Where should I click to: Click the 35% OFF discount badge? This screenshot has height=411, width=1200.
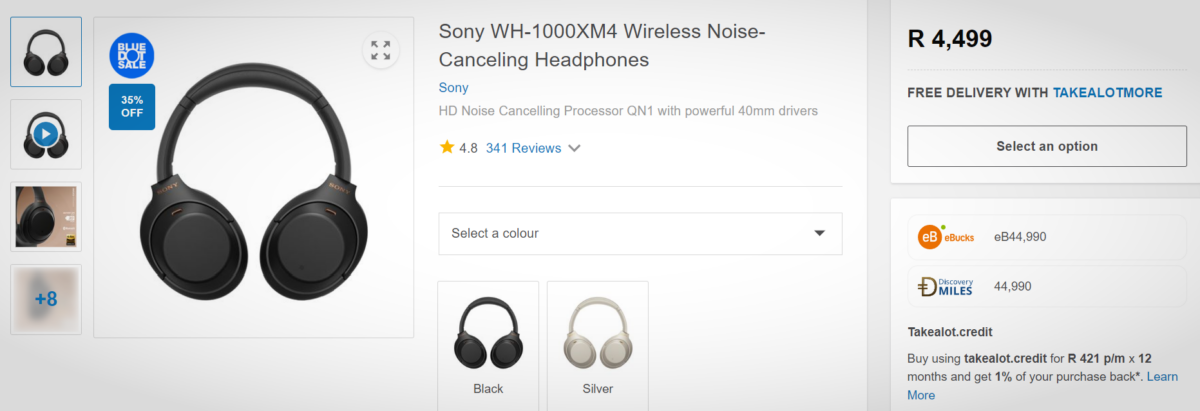click(132, 106)
